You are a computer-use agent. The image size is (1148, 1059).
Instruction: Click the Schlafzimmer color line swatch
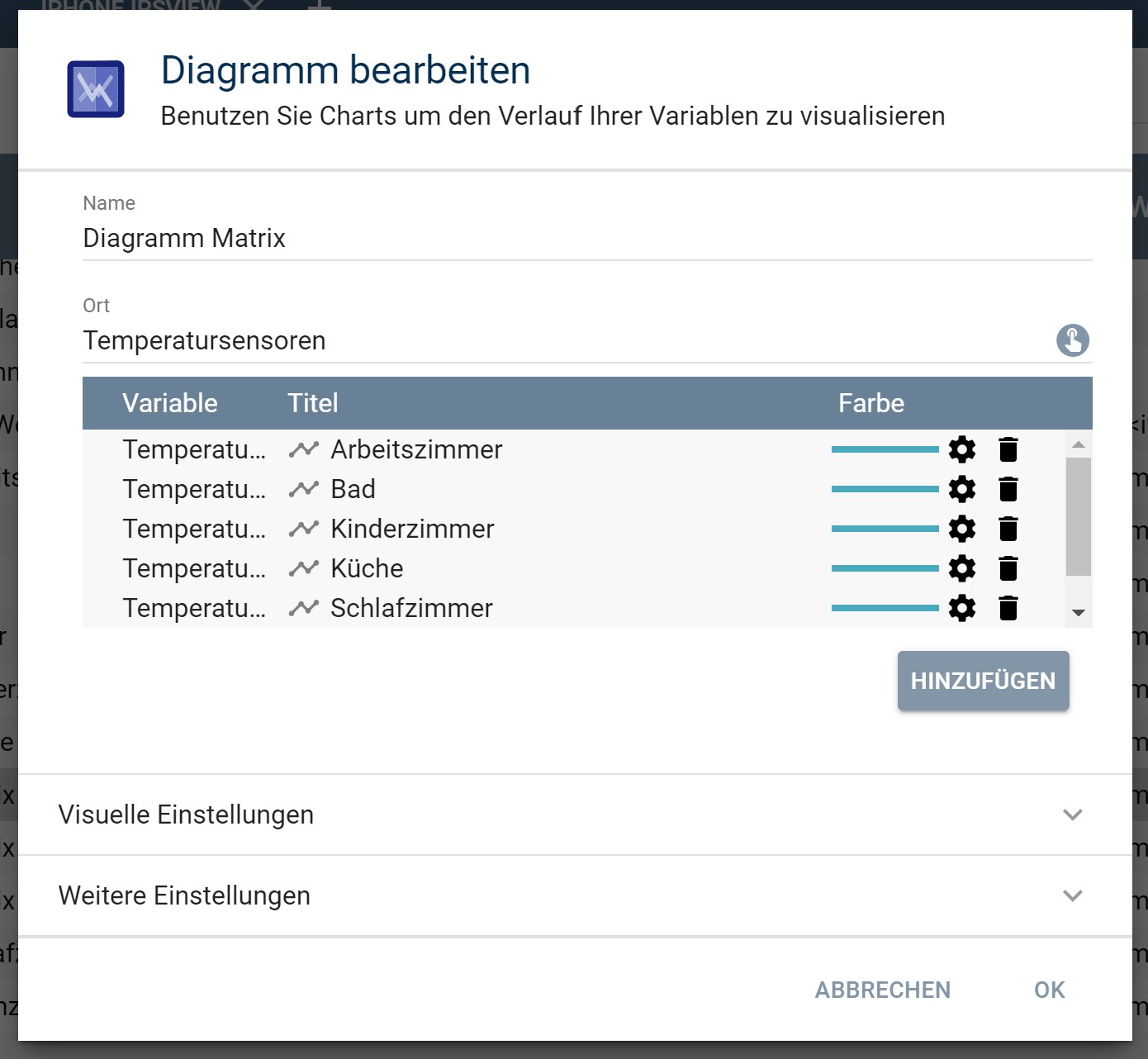click(x=885, y=608)
